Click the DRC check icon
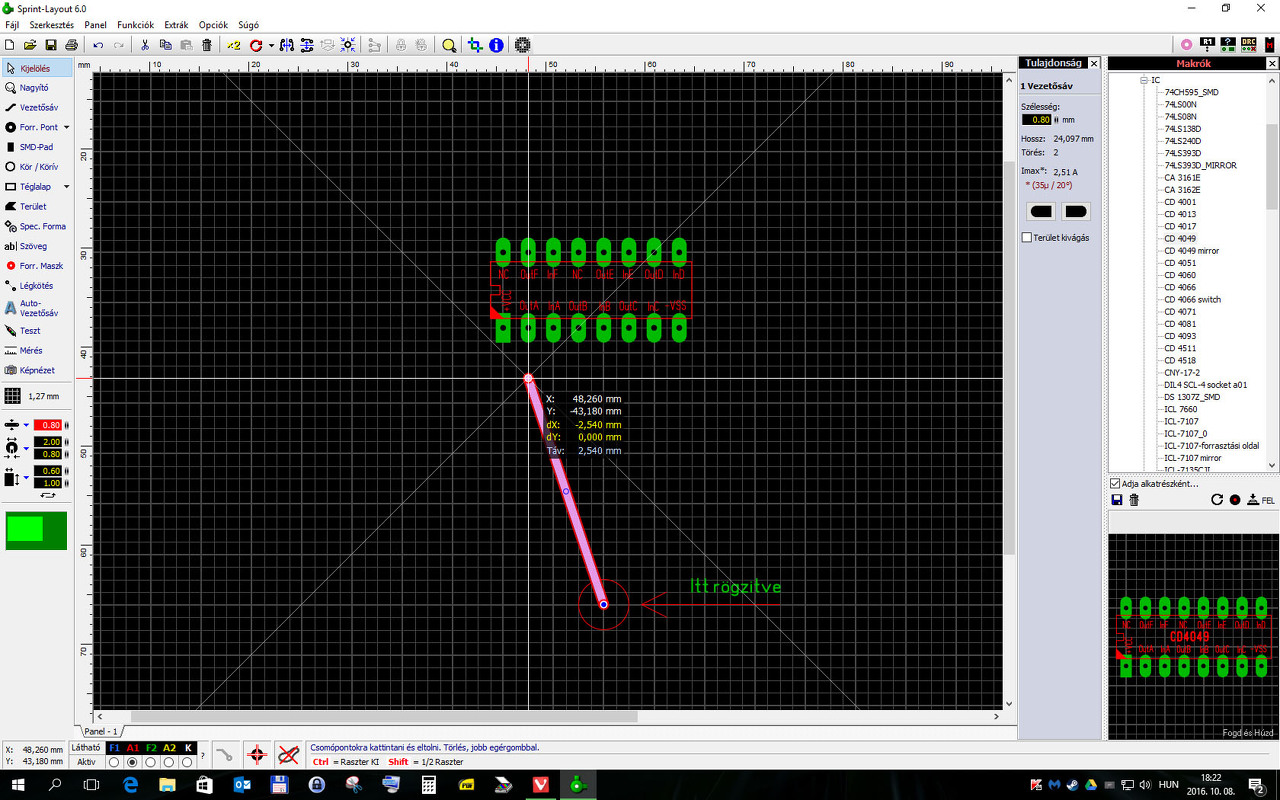1280x800 pixels. click(x=1249, y=44)
